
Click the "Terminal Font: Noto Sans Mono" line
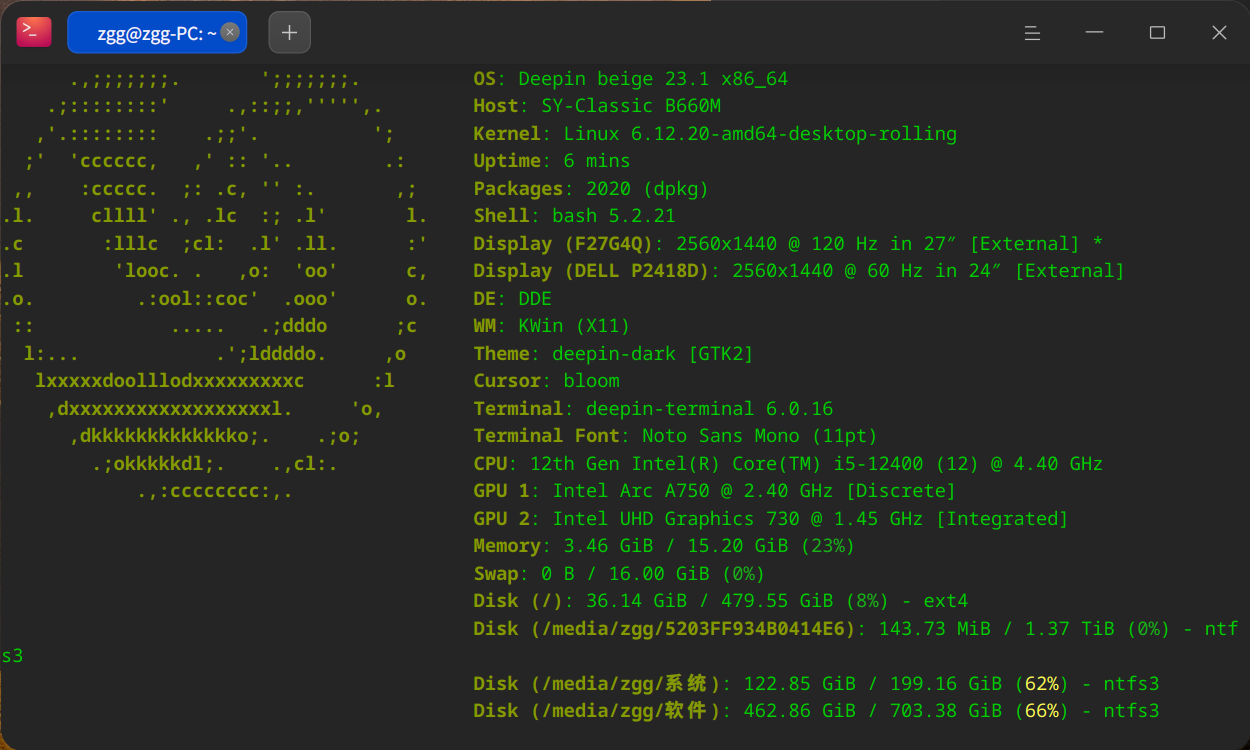676,436
